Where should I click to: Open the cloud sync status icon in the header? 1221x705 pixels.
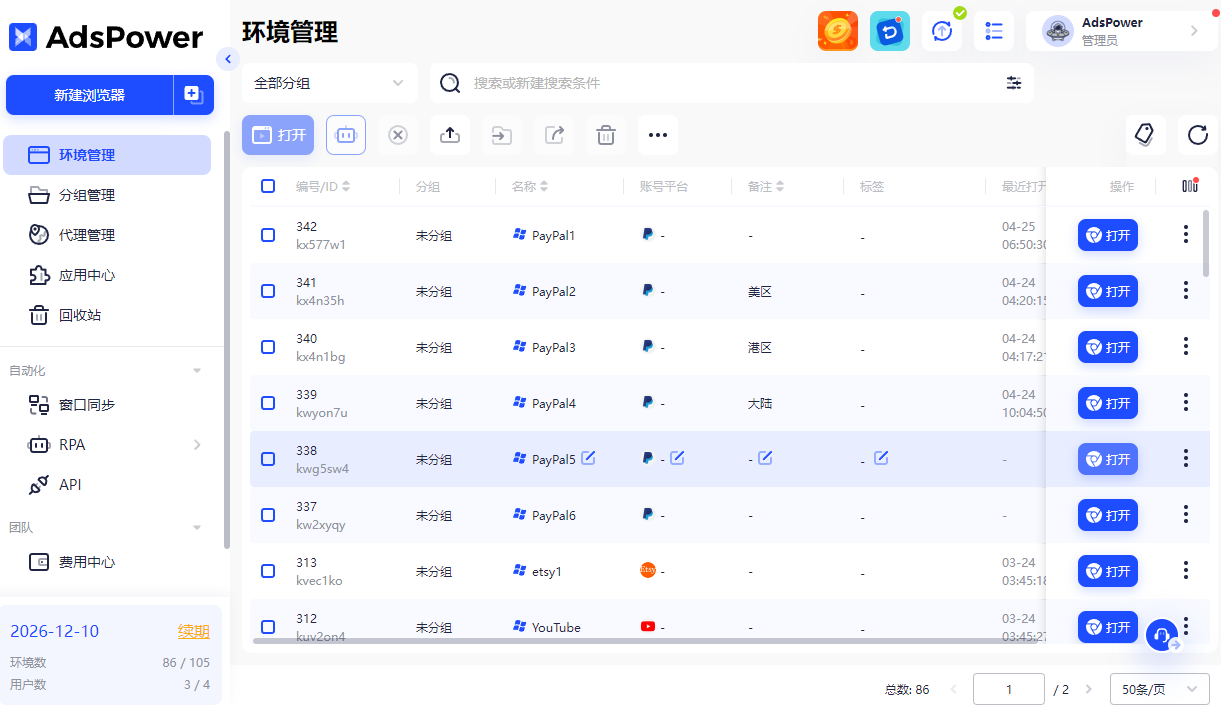pos(941,31)
